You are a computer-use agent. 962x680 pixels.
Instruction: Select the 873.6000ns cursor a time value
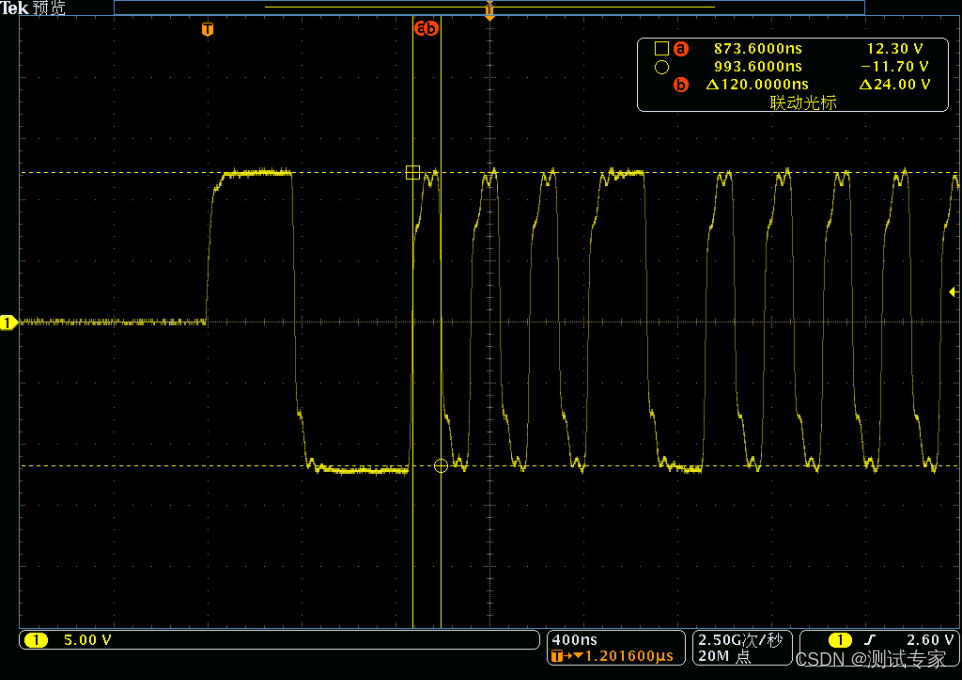point(758,48)
